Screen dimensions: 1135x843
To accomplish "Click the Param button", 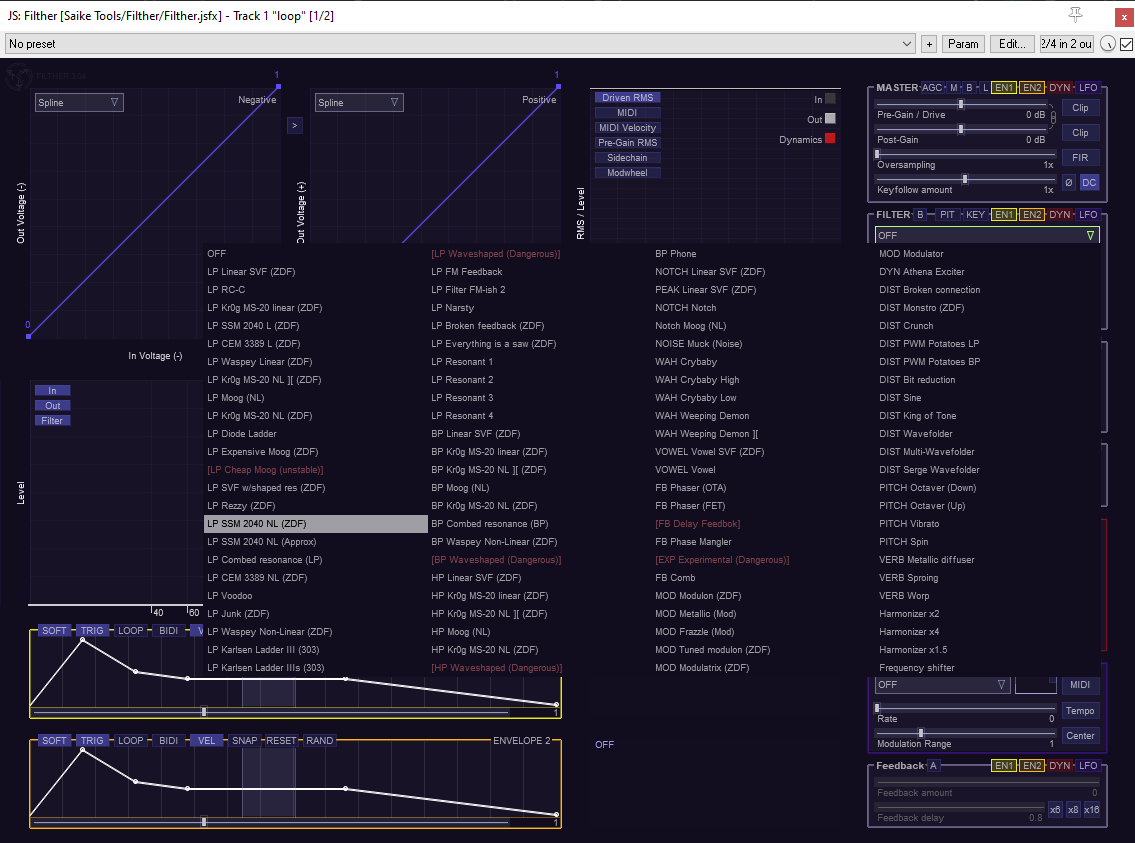I will (963, 44).
